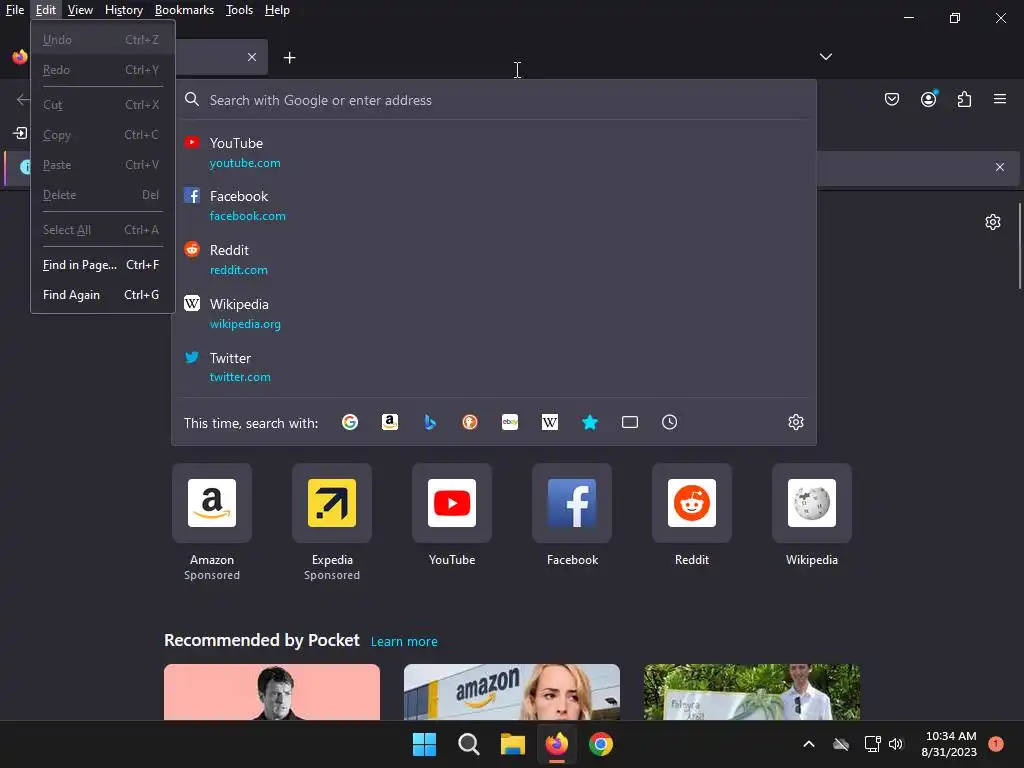Choose Find Again from Edit menu

click(103, 295)
